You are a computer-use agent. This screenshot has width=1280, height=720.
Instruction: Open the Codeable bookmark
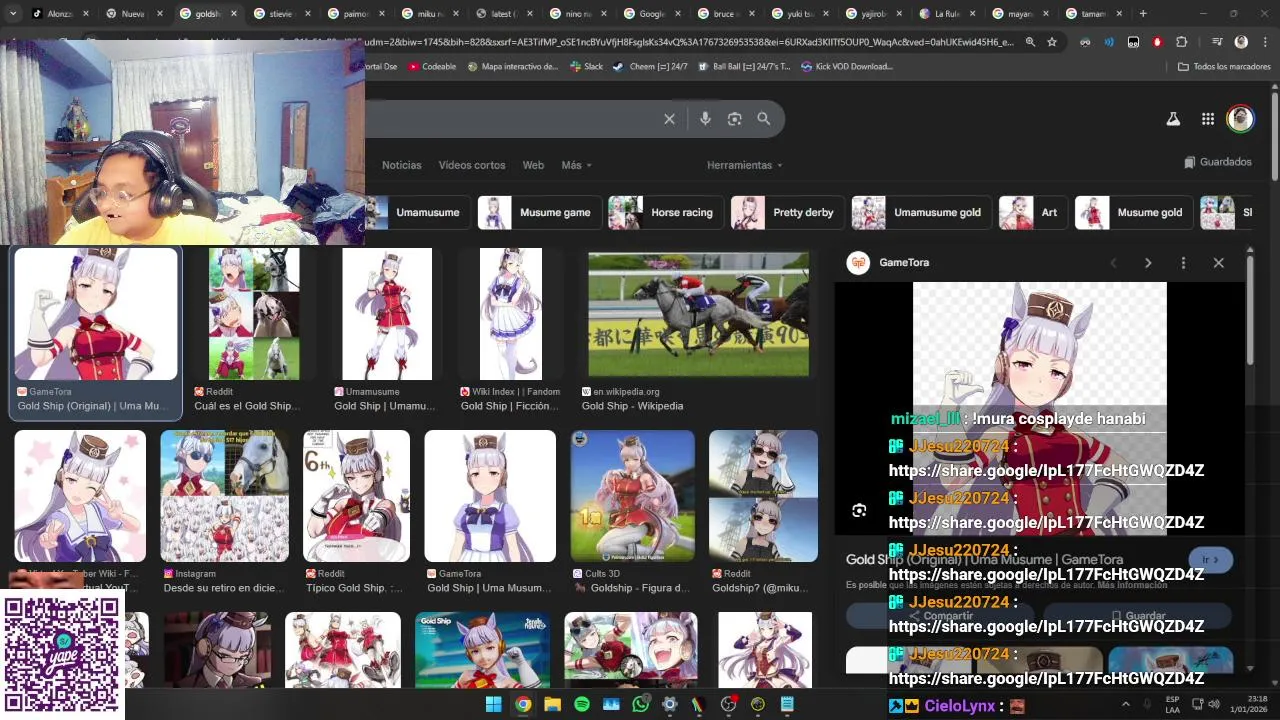click(x=431, y=67)
